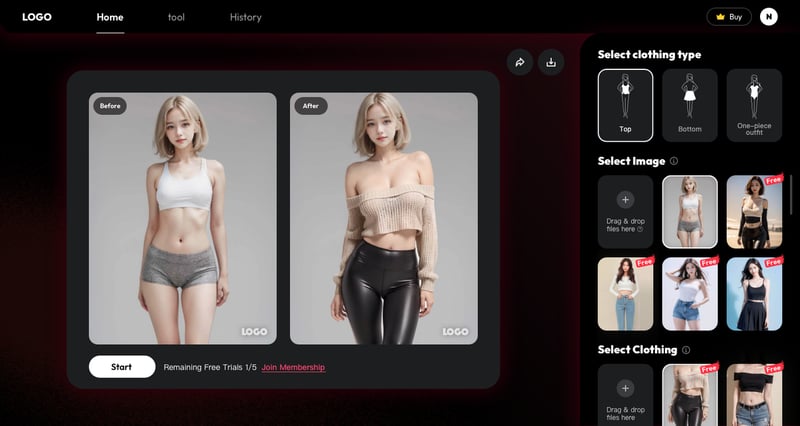This screenshot has width=800, height=426.
Task: Open the N user avatar
Action: coord(768,17)
